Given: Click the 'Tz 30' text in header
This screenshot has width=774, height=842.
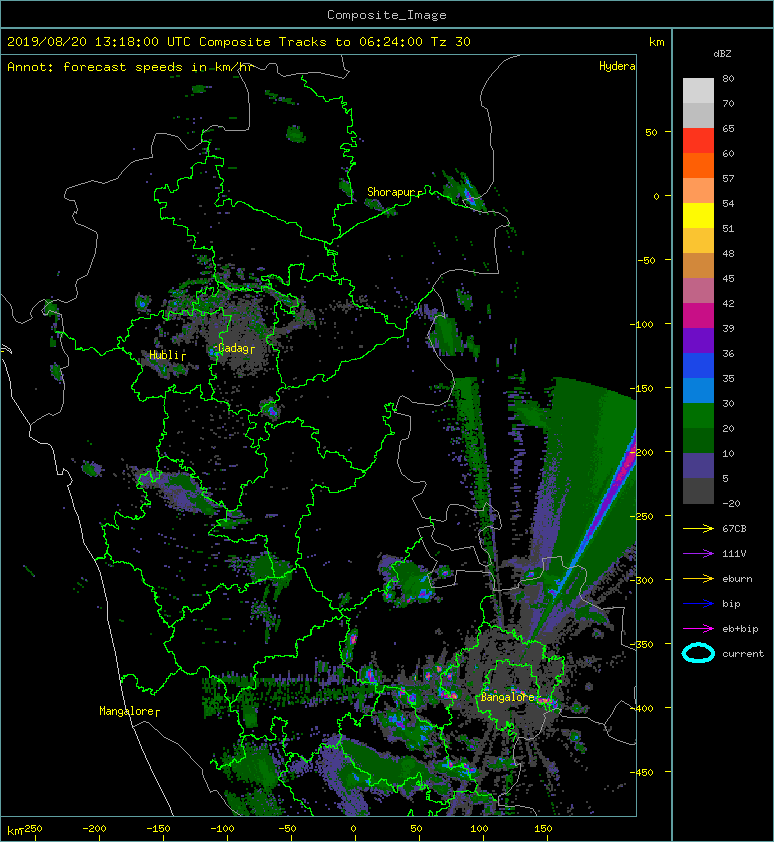Looking at the screenshot, I should click(451, 42).
